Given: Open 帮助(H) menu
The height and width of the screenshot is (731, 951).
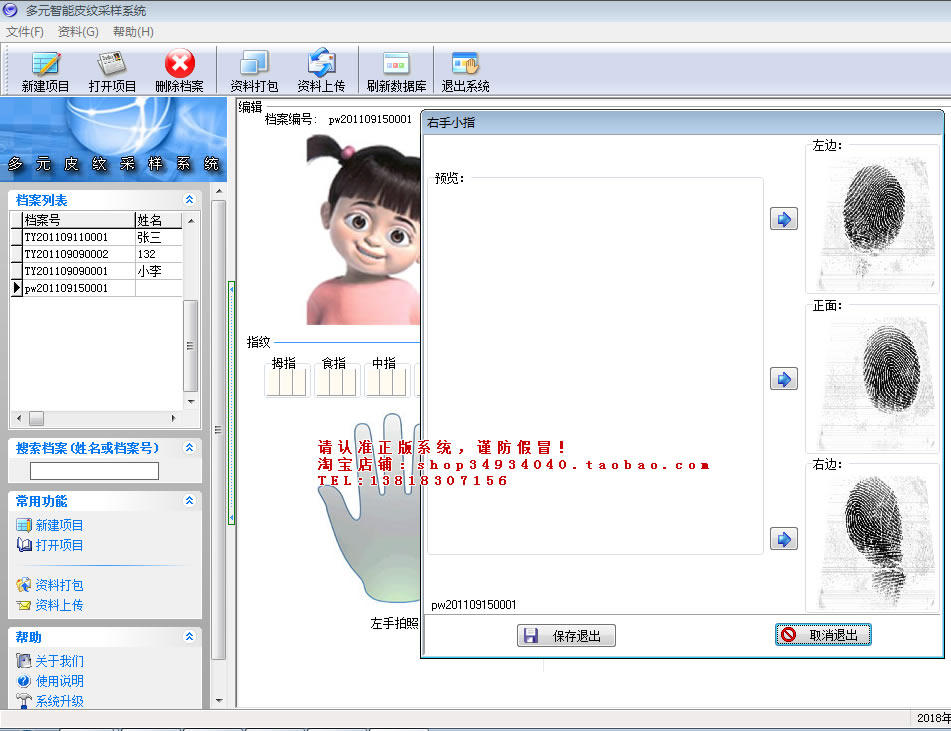Looking at the screenshot, I should 133,32.
